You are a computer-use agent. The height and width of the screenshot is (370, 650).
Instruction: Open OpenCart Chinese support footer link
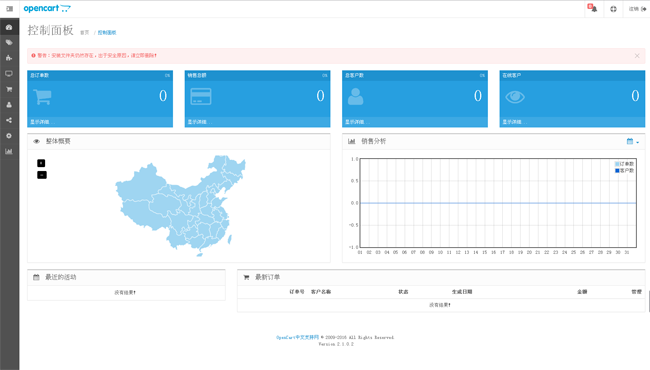[297, 337]
